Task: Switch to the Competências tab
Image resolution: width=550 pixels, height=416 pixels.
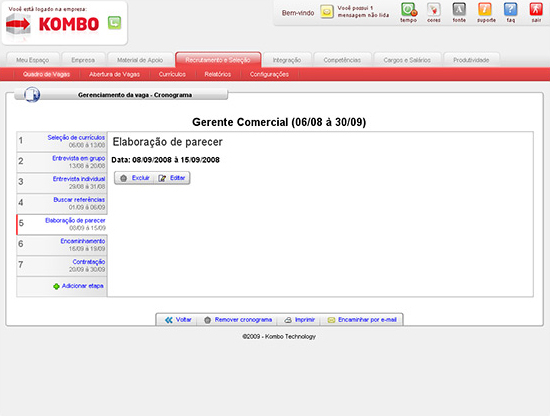Action: pos(342,60)
